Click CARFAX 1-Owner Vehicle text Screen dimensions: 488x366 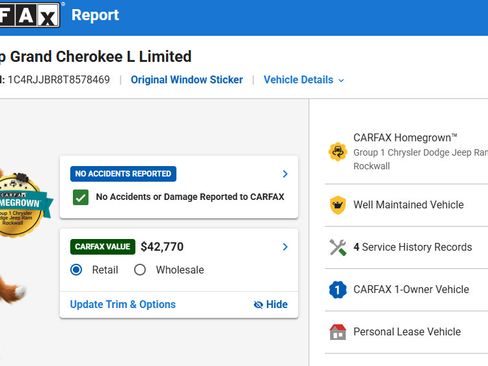(411, 289)
